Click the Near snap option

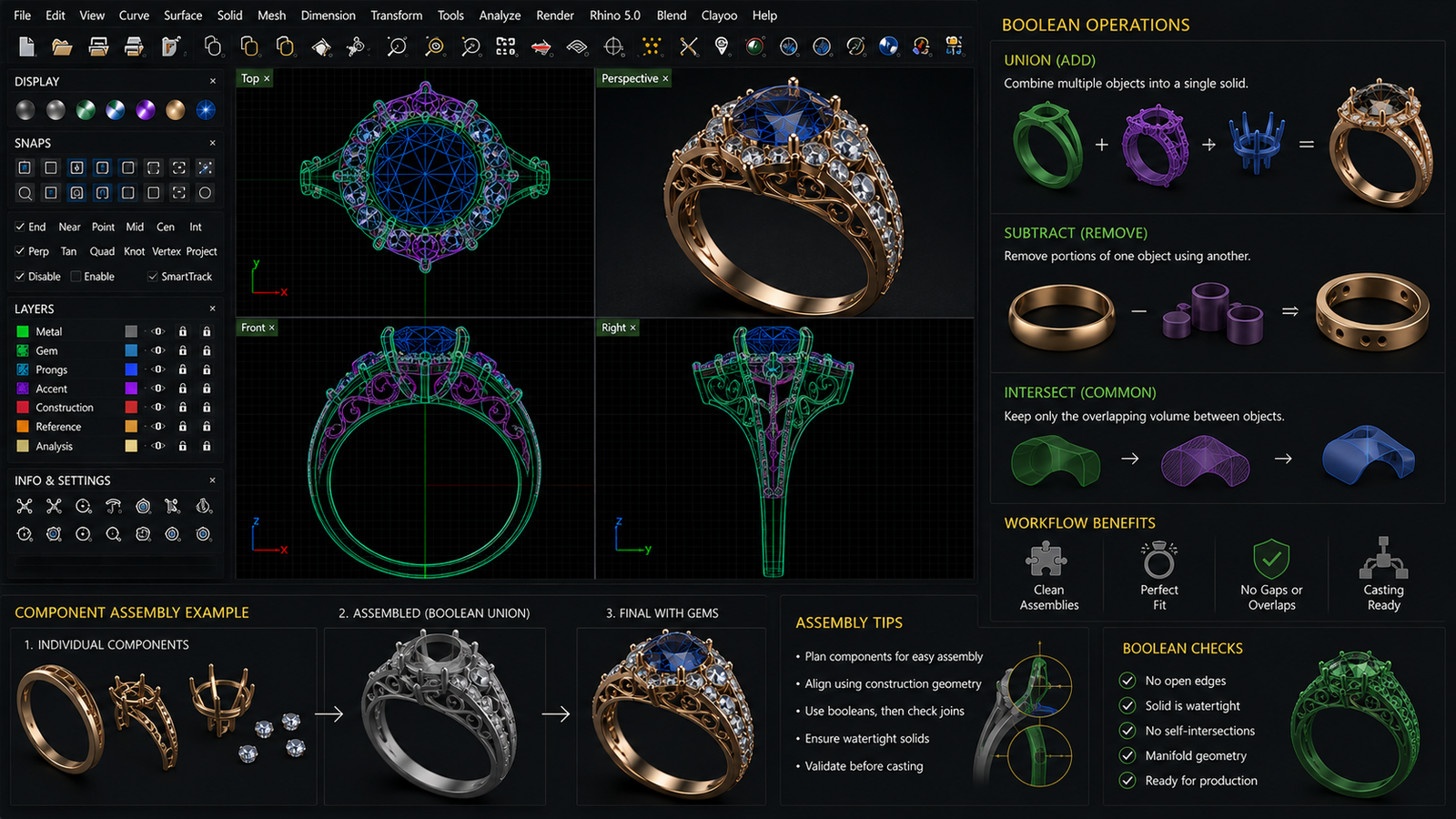[x=69, y=227]
